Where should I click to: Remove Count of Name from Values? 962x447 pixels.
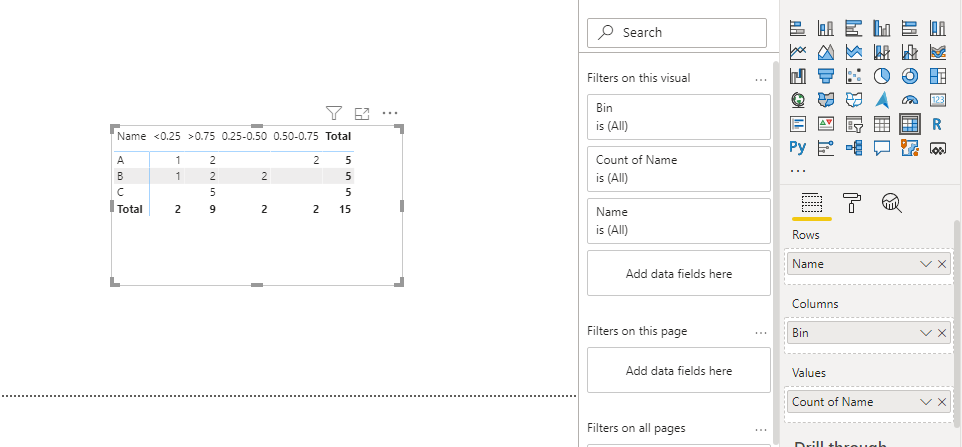(942, 402)
